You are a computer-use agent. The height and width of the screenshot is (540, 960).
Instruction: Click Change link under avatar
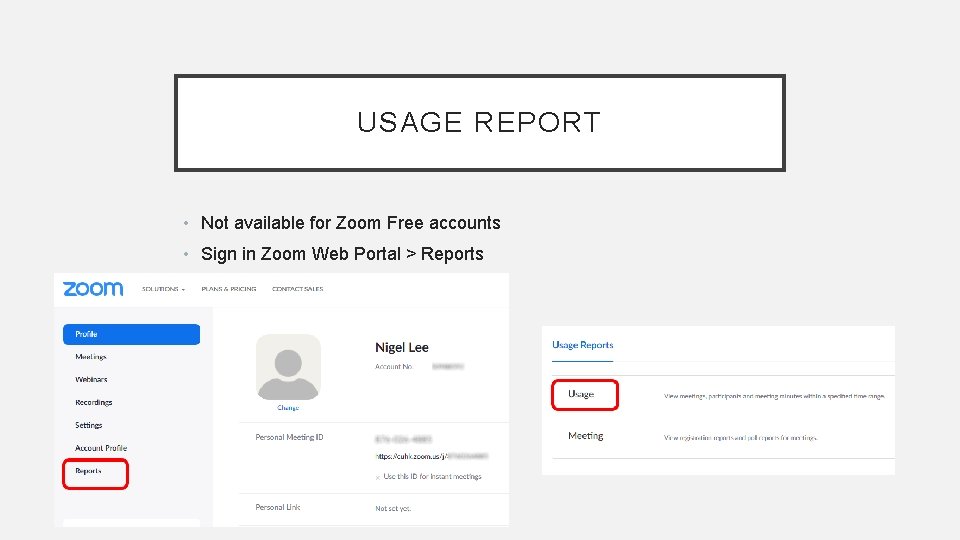pyautogui.click(x=288, y=408)
